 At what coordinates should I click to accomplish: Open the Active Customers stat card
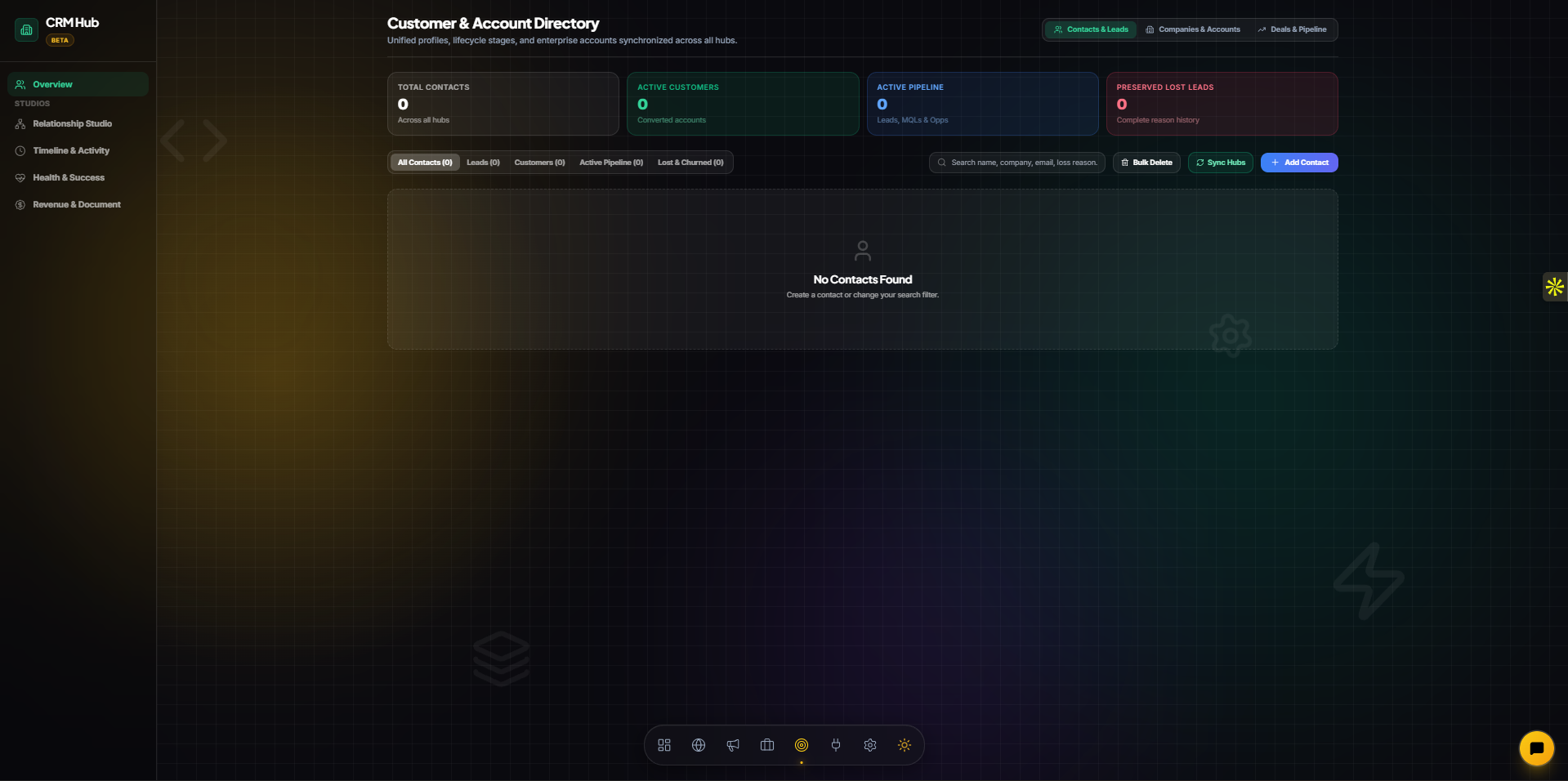click(743, 104)
